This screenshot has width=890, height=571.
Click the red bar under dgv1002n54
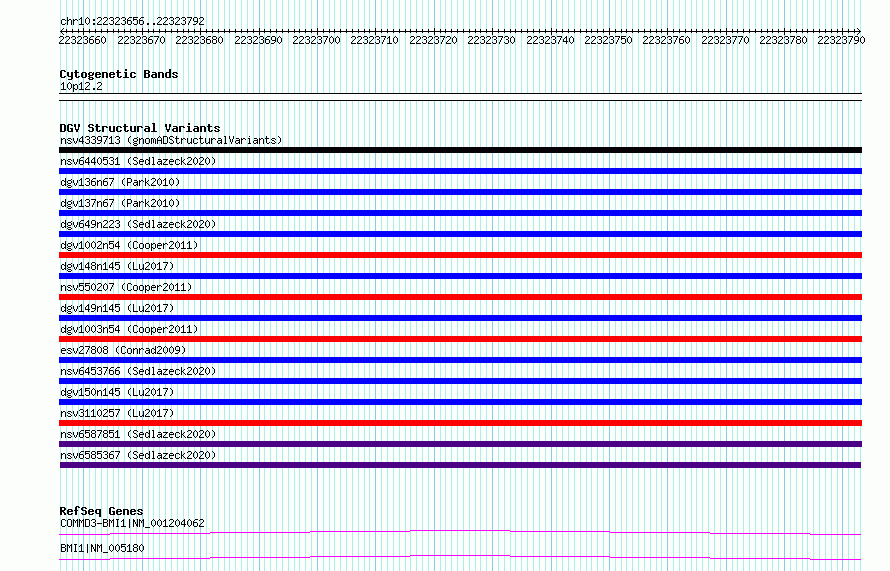[x=460, y=255]
